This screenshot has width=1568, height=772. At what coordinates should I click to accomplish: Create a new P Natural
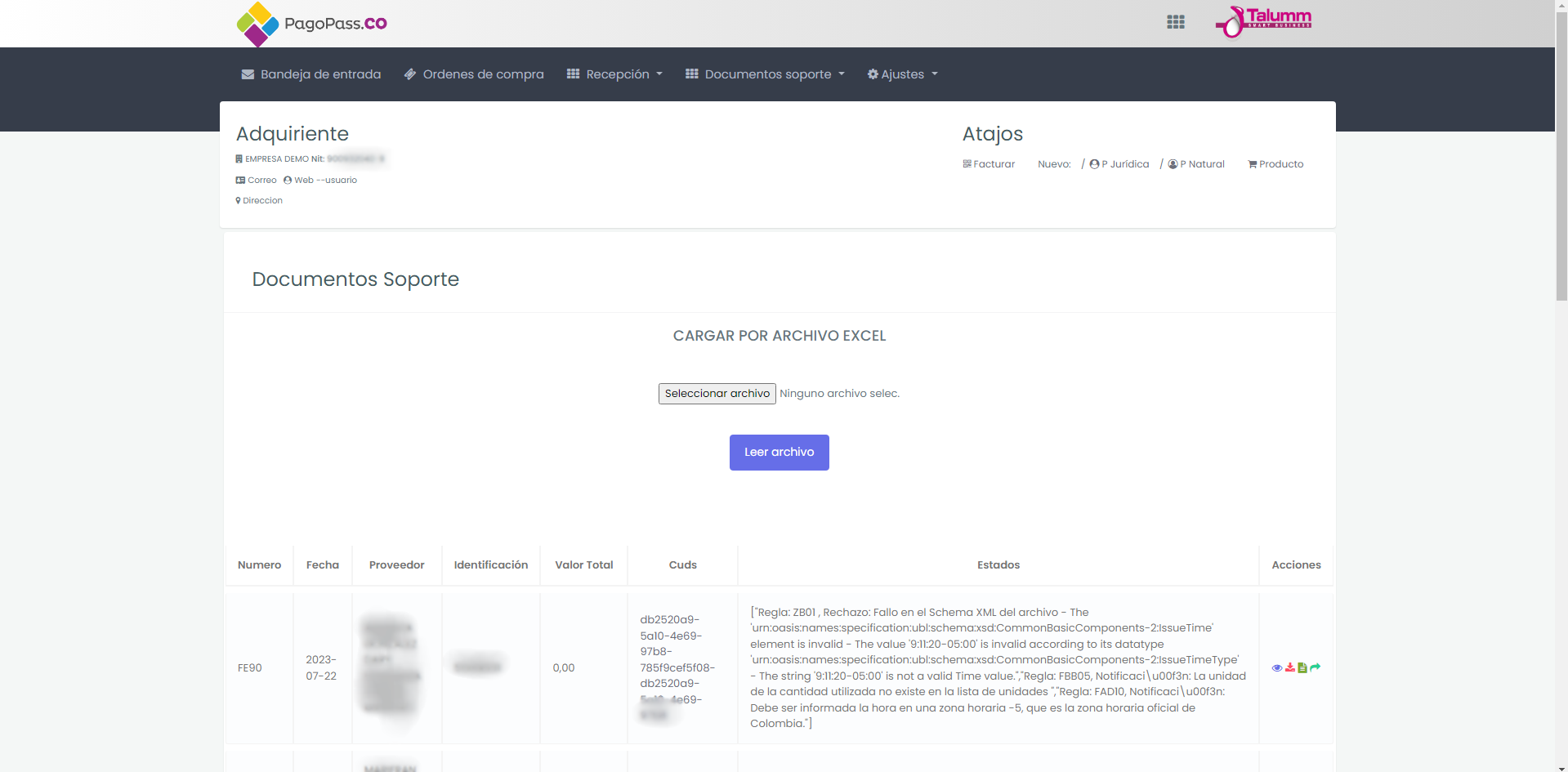(x=1196, y=164)
